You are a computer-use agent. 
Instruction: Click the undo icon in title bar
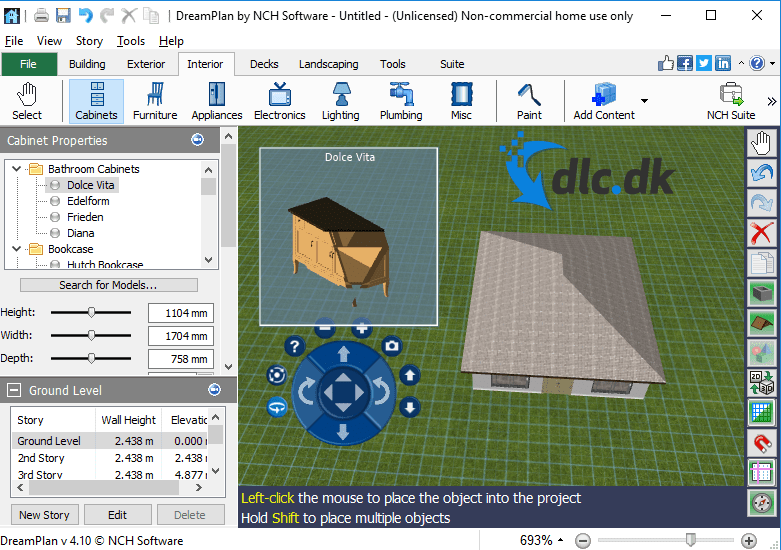(85, 16)
